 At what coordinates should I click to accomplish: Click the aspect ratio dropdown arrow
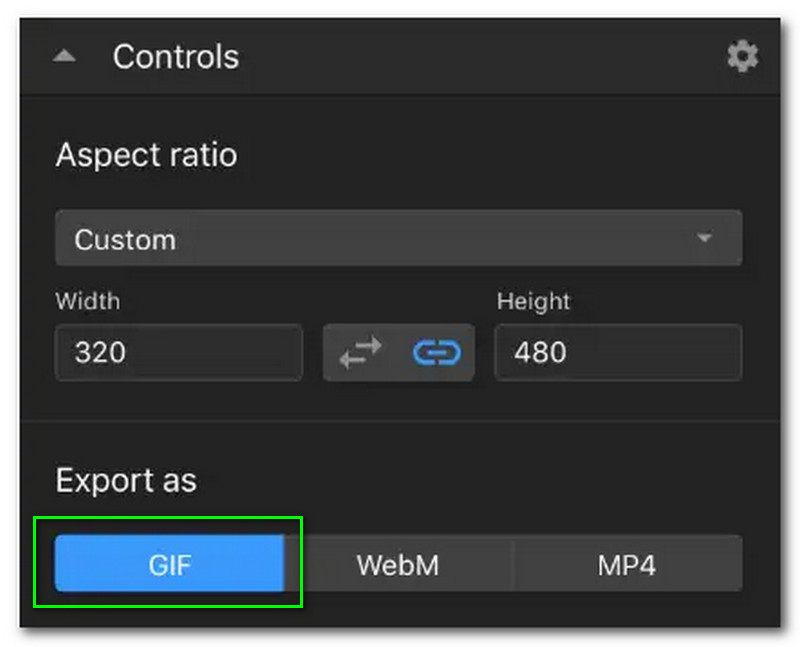[704, 239]
